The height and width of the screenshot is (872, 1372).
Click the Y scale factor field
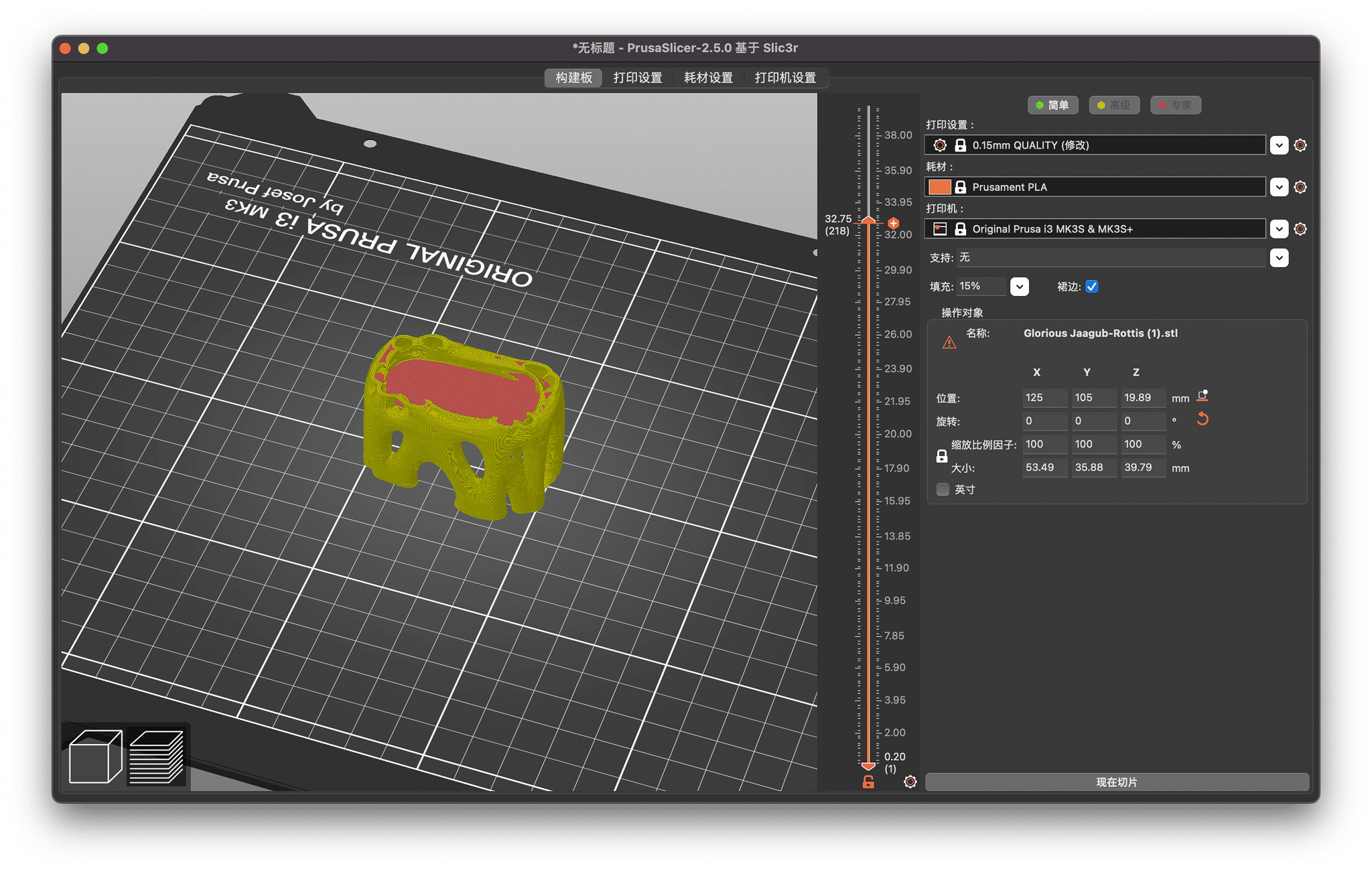pos(1093,444)
